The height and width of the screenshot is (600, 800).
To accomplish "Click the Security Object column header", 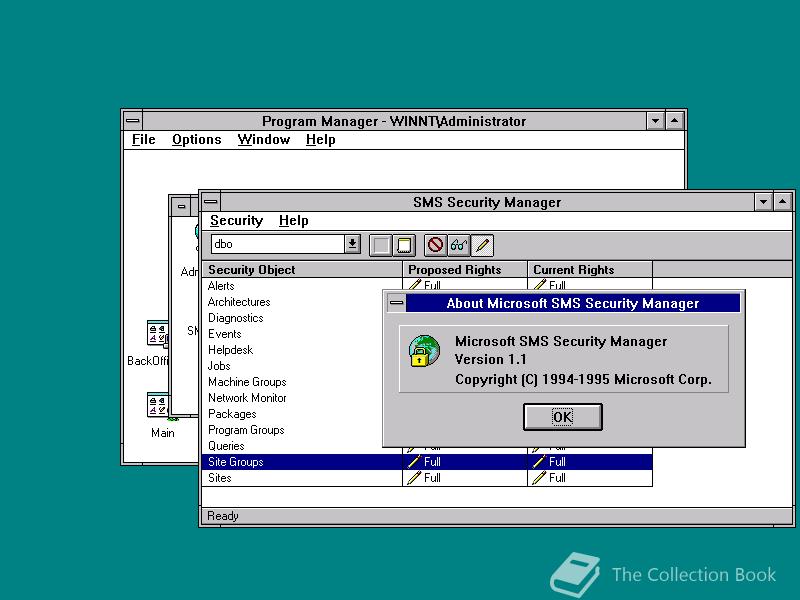I will coord(302,269).
